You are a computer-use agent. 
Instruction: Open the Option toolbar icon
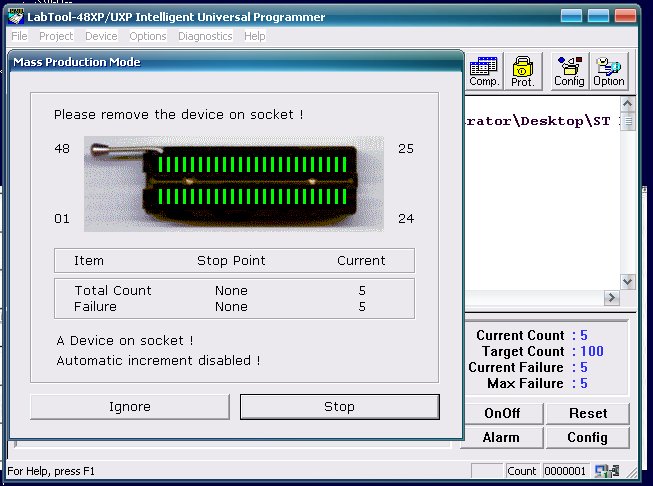609,71
